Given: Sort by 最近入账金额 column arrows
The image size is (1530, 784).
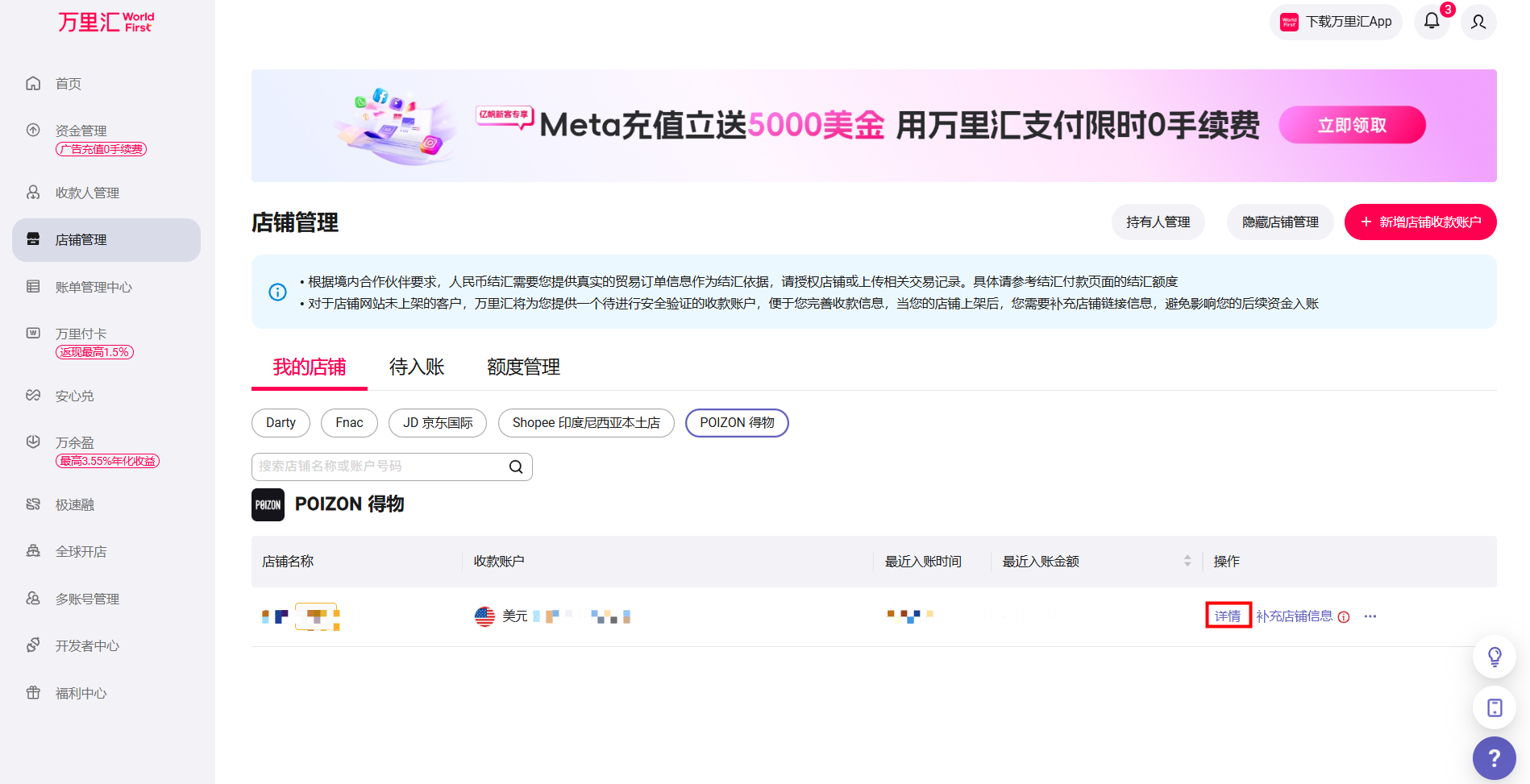Looking at the screenshot, I should click(x=1187, y=561).
